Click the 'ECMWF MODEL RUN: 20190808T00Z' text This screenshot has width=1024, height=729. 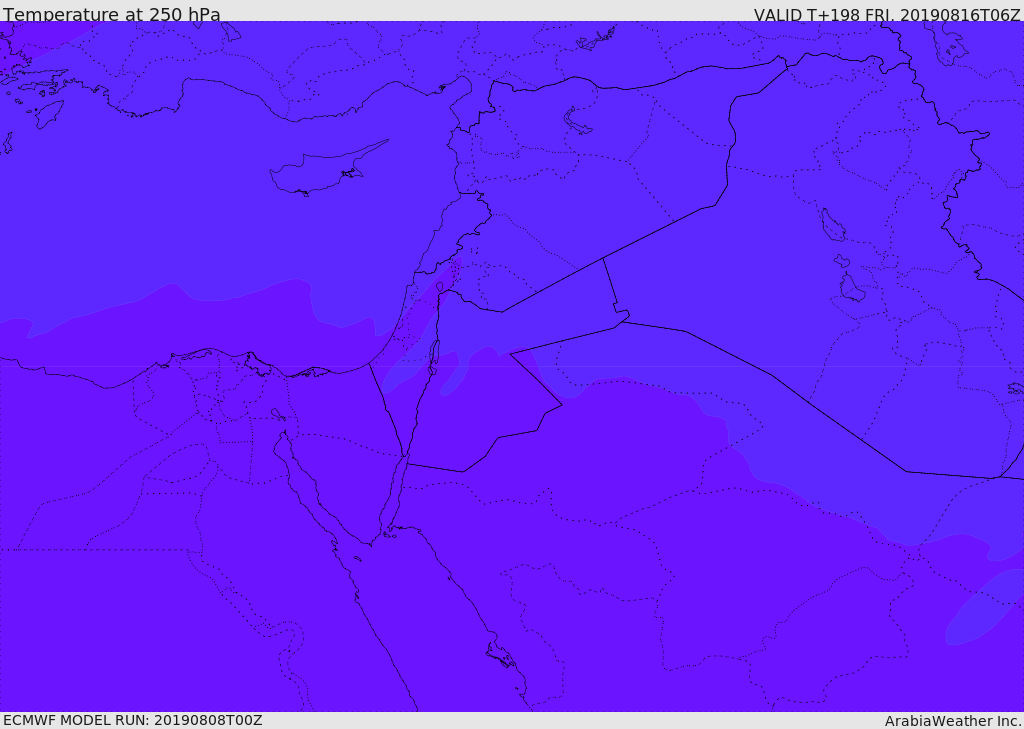pos(133,720)
